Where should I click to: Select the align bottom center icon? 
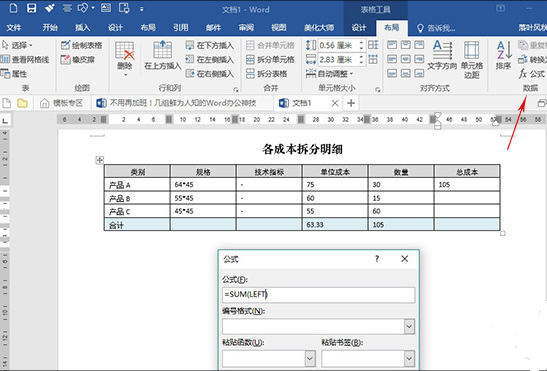(x=406, y=73)
